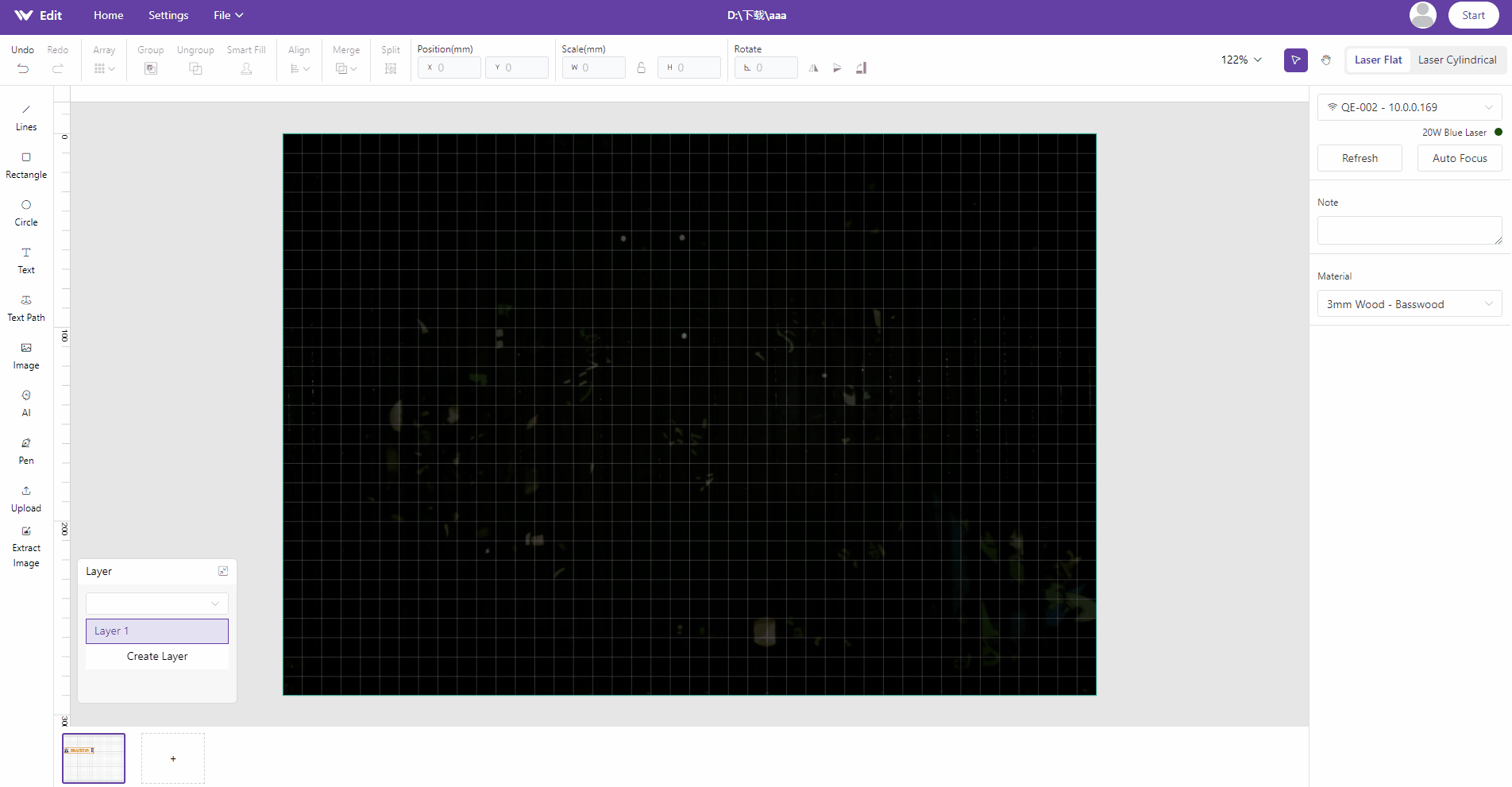Undo the last action
Image resolution: width=1512 pixels, height=787 pixels.
point(23,60)
